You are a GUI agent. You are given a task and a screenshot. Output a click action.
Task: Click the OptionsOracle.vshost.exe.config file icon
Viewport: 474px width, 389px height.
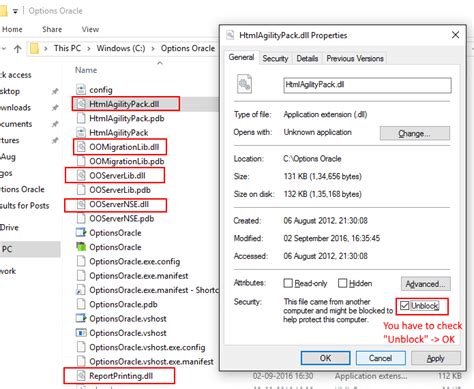click(81, 347)
